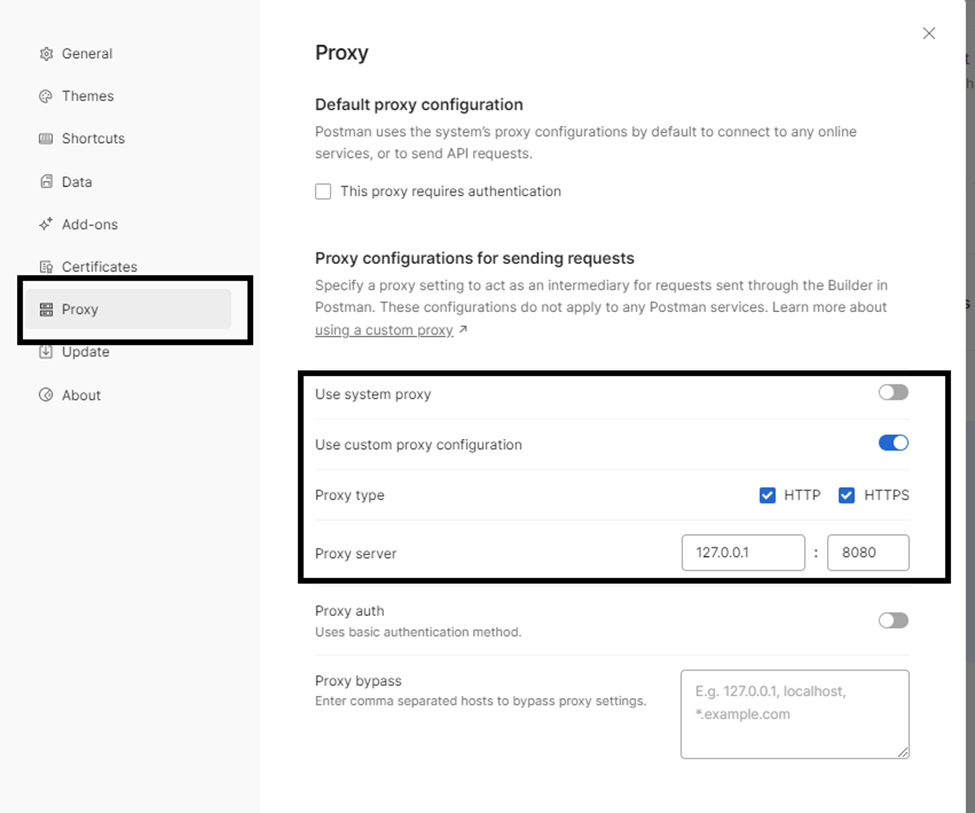Click the Add-ons sparkle icon
The image size is (975, 813).
(x=45, y=224)
